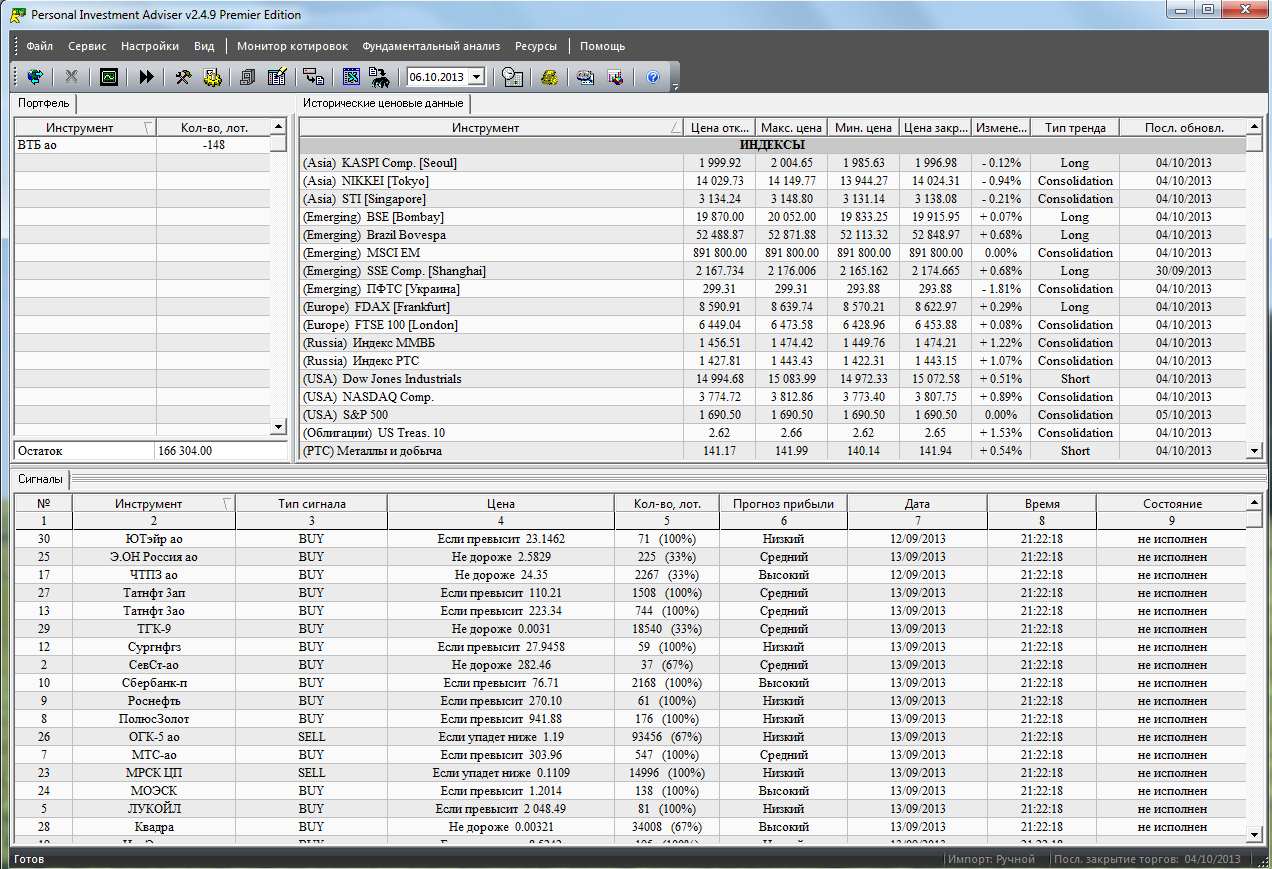
Task: Click the Тип тренда column header
Action: pos(1075,127)
